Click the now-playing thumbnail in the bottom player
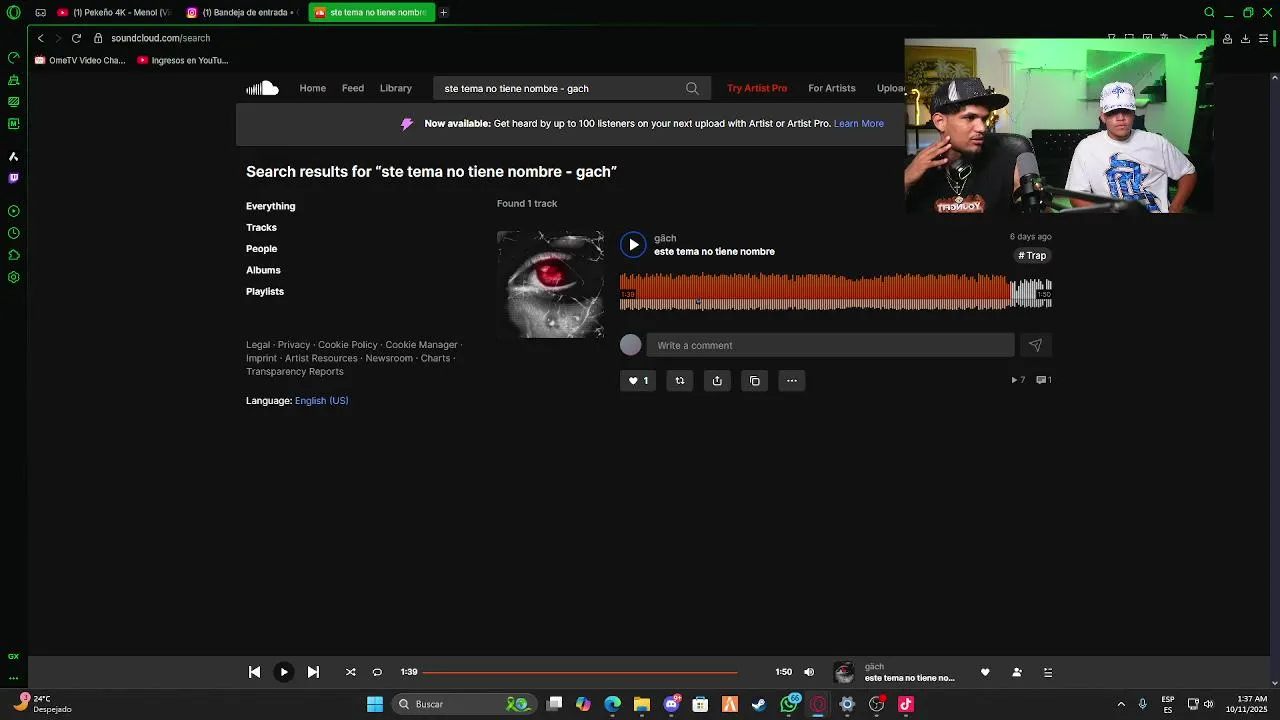The width and height of the screenshot is (1280, 720). (844, 672)
